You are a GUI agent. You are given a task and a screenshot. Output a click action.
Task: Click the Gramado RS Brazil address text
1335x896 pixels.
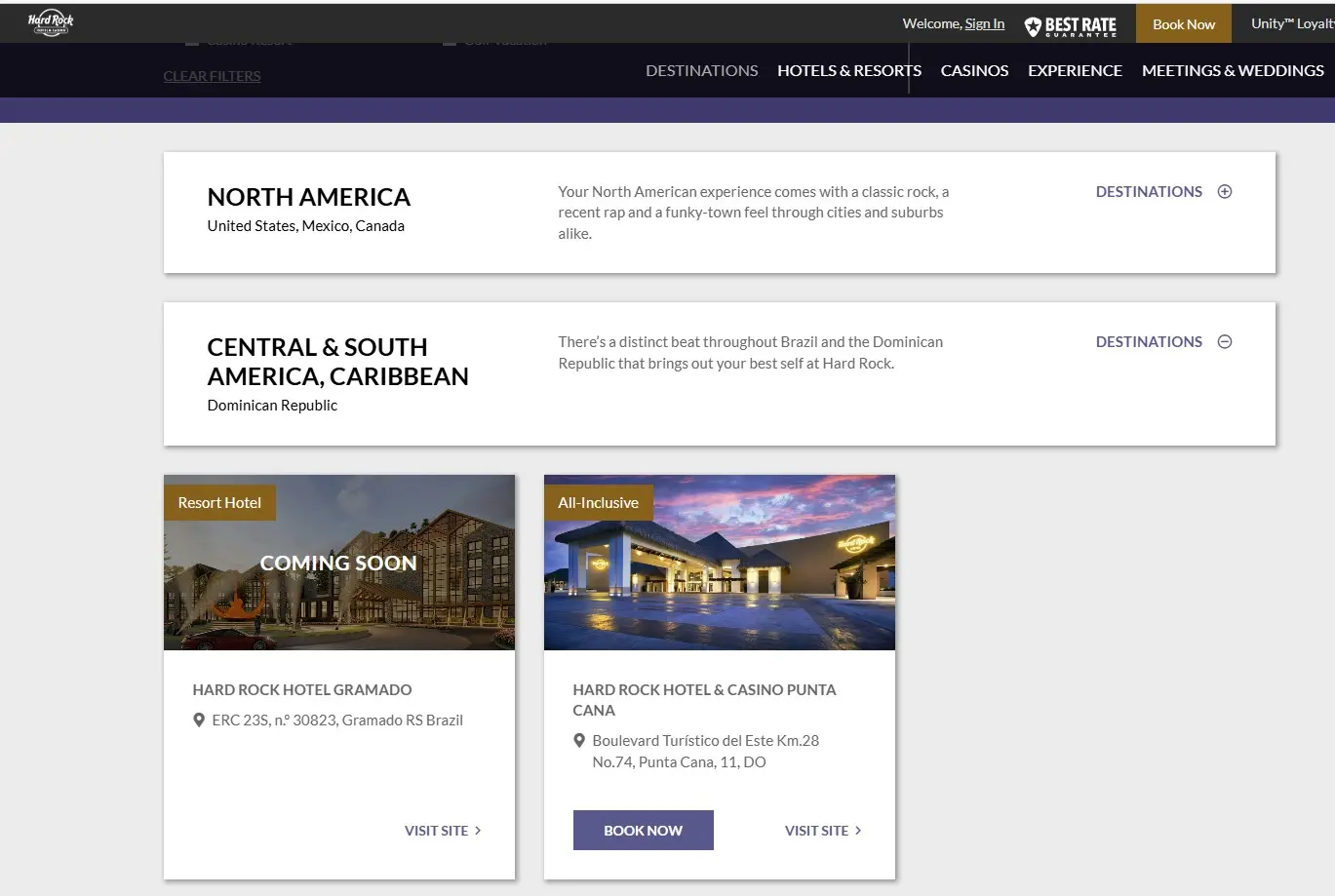coord(337,721)
